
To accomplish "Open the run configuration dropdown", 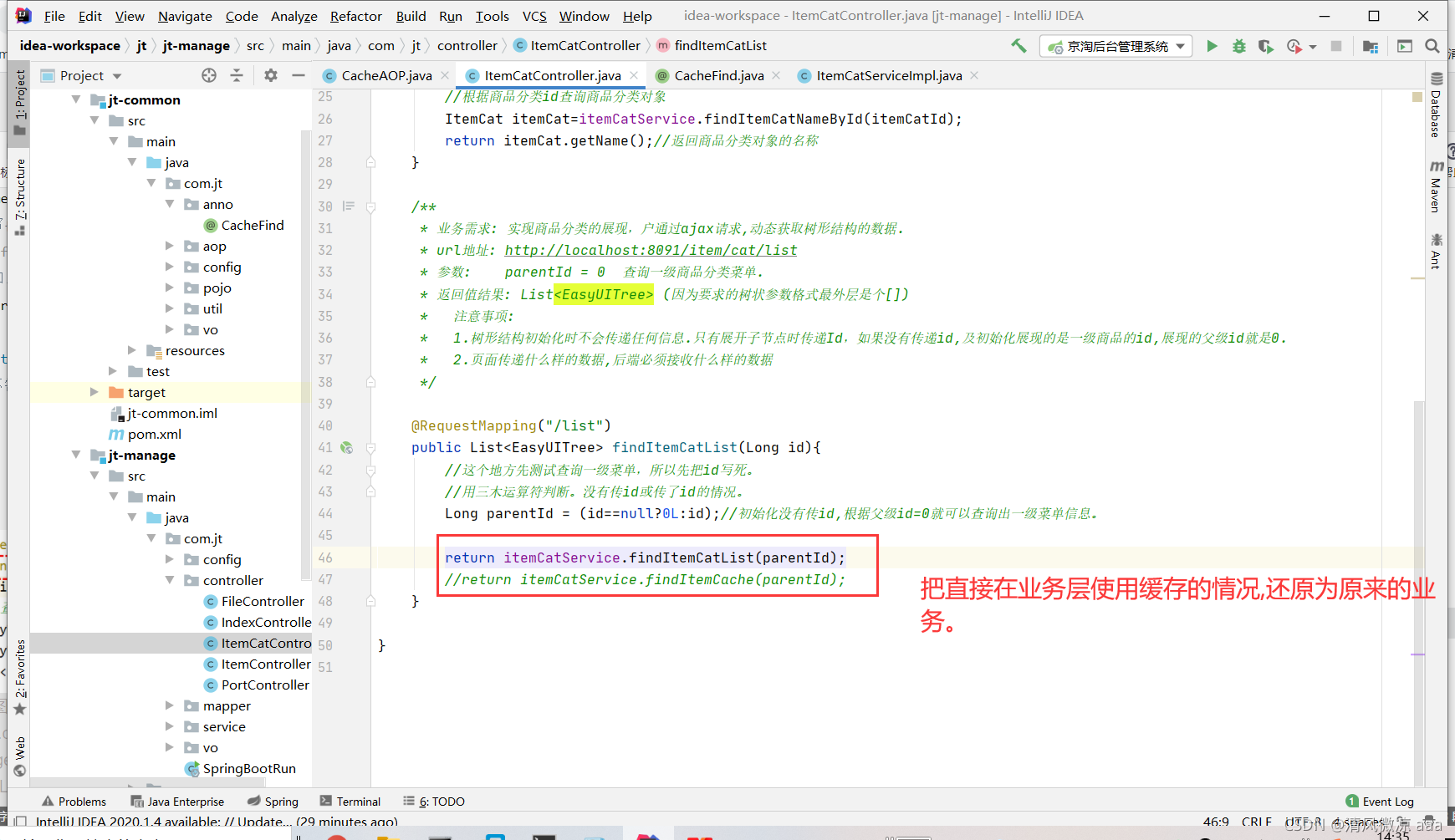I will click(x=1116, y=46).
